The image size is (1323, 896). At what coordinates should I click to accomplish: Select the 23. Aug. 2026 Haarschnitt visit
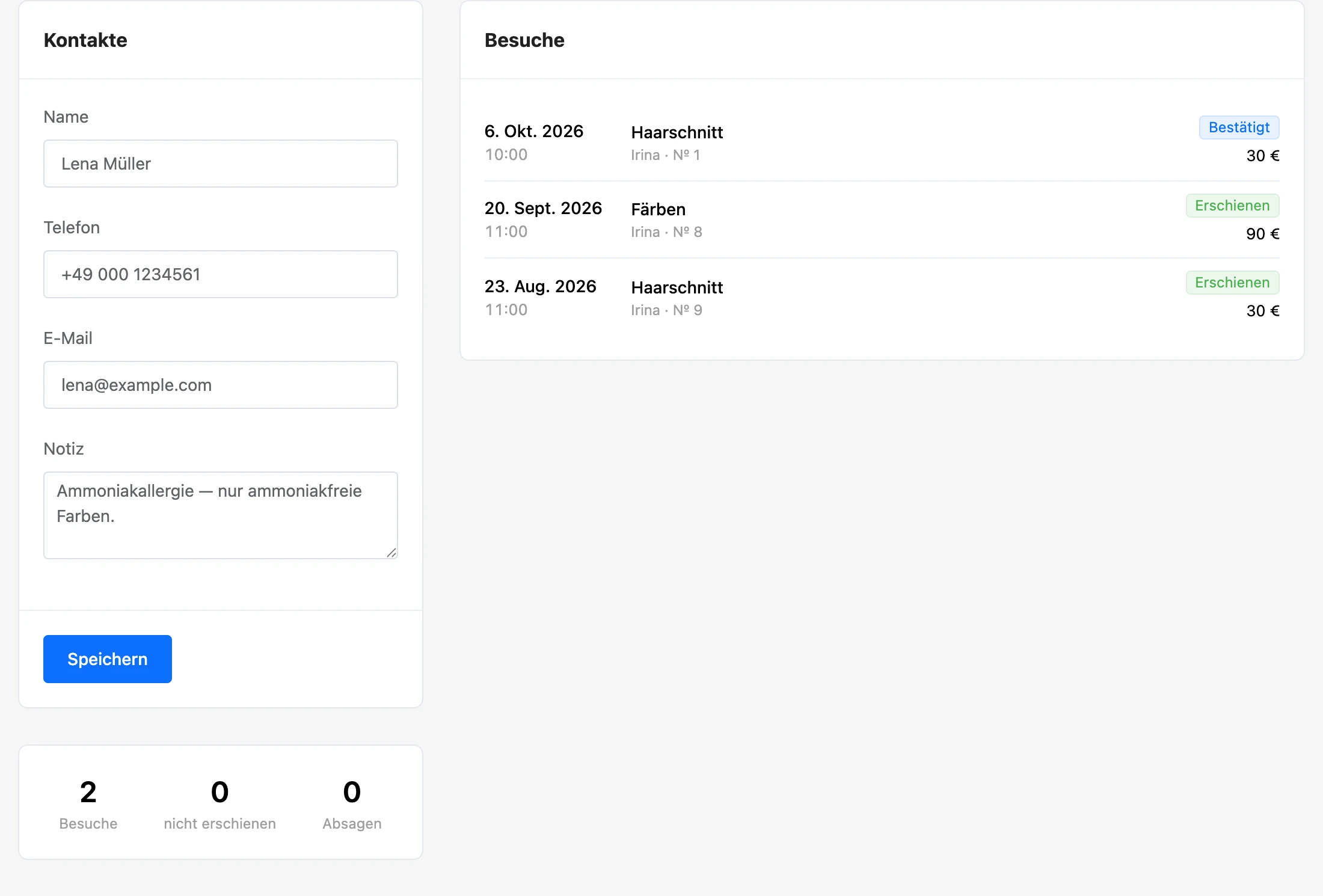click(x=882, y=297)
